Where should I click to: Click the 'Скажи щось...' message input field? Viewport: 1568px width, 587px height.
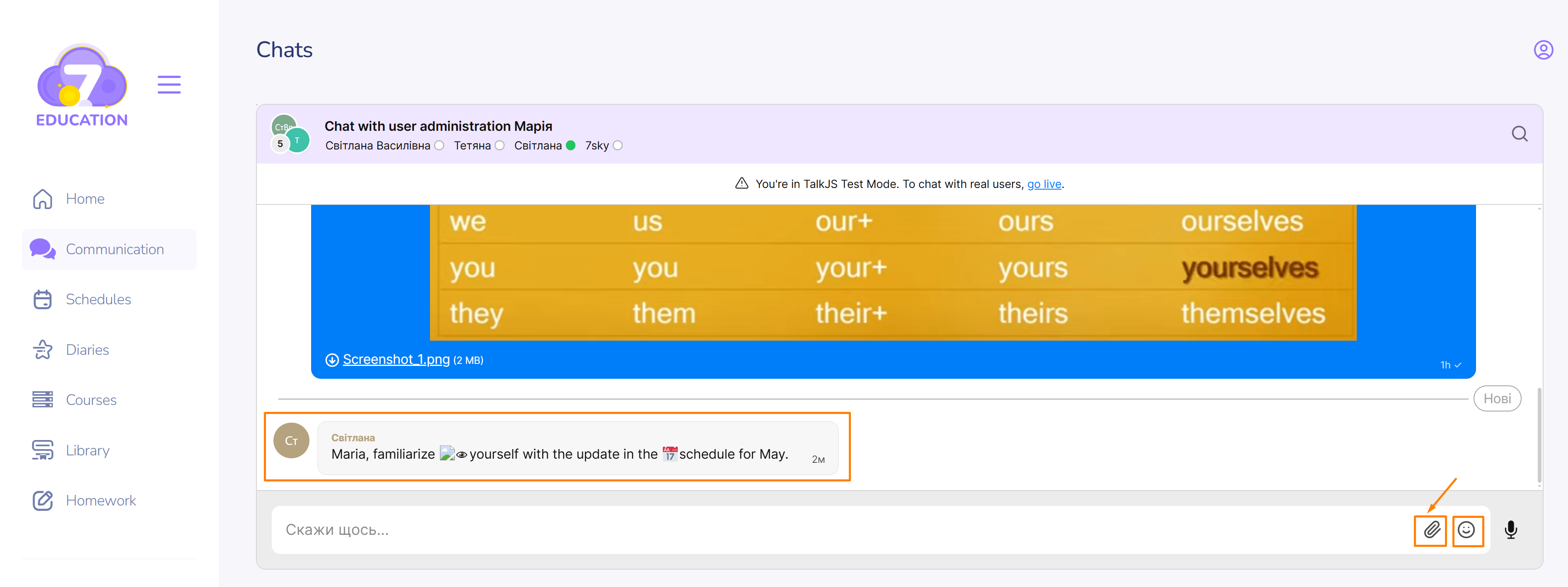click(x=791, y=530)
